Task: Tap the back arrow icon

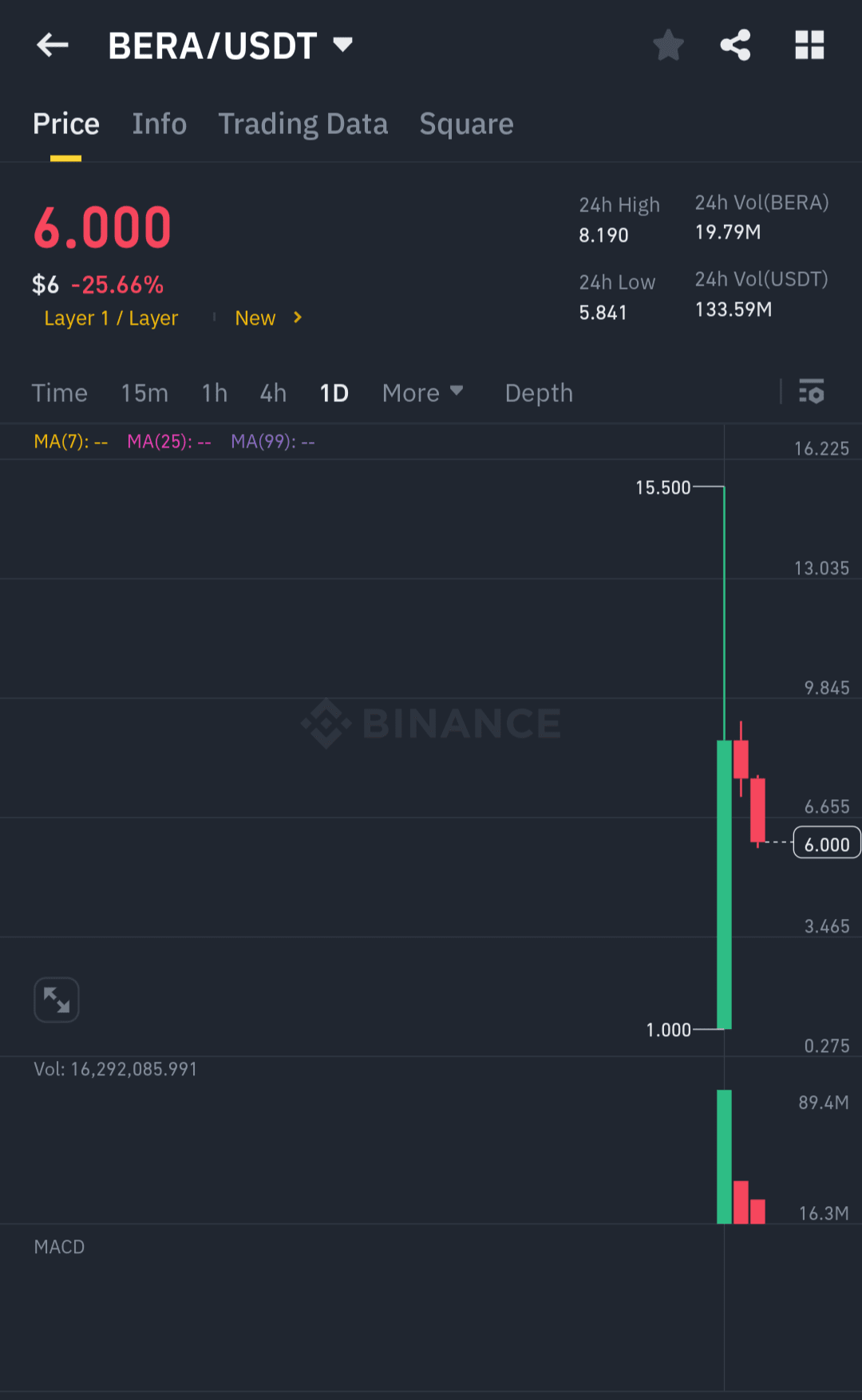Action: 53,45
